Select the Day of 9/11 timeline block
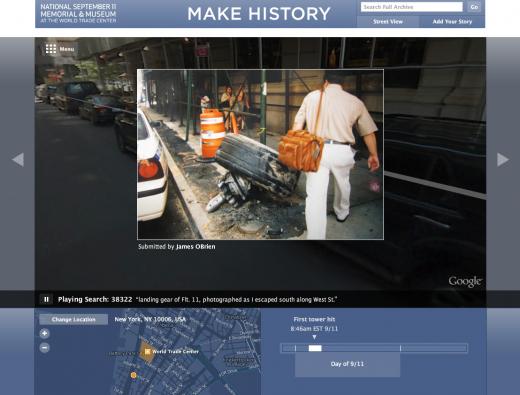This screenshot has width=520, height=395. point(347,364)
